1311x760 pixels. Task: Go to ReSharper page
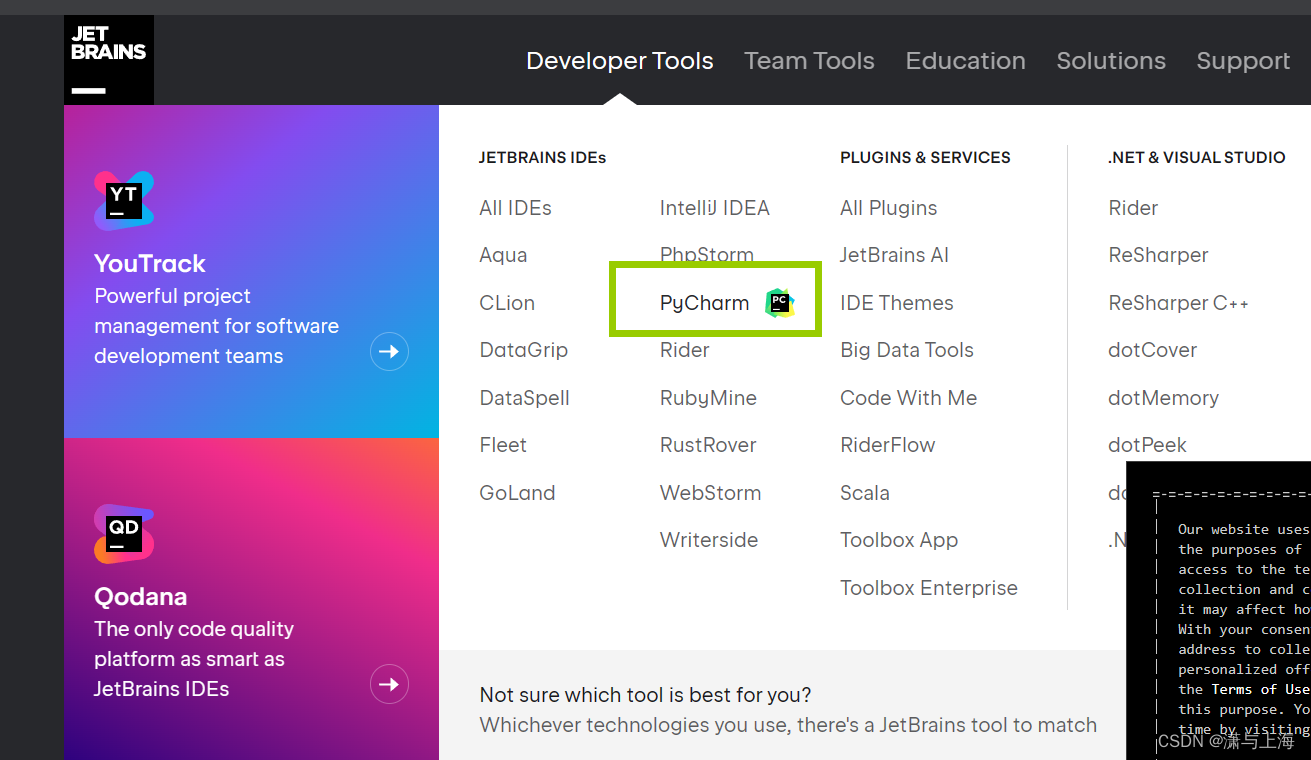click(x=1158, y=255)
